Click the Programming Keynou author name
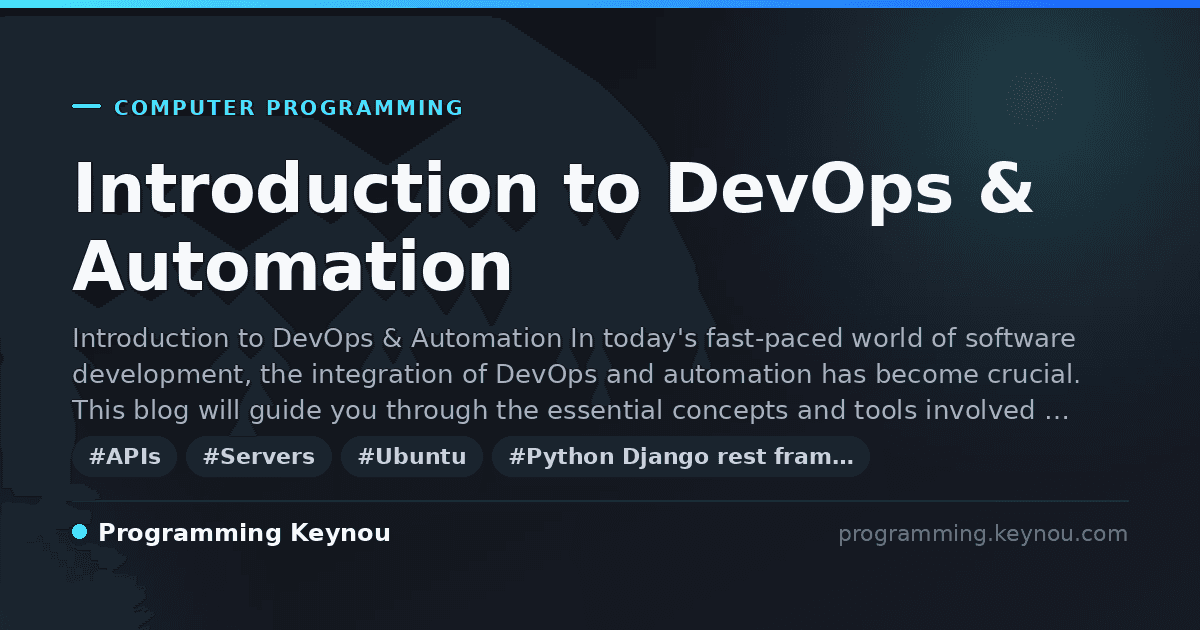 click(x=244, y=534)
